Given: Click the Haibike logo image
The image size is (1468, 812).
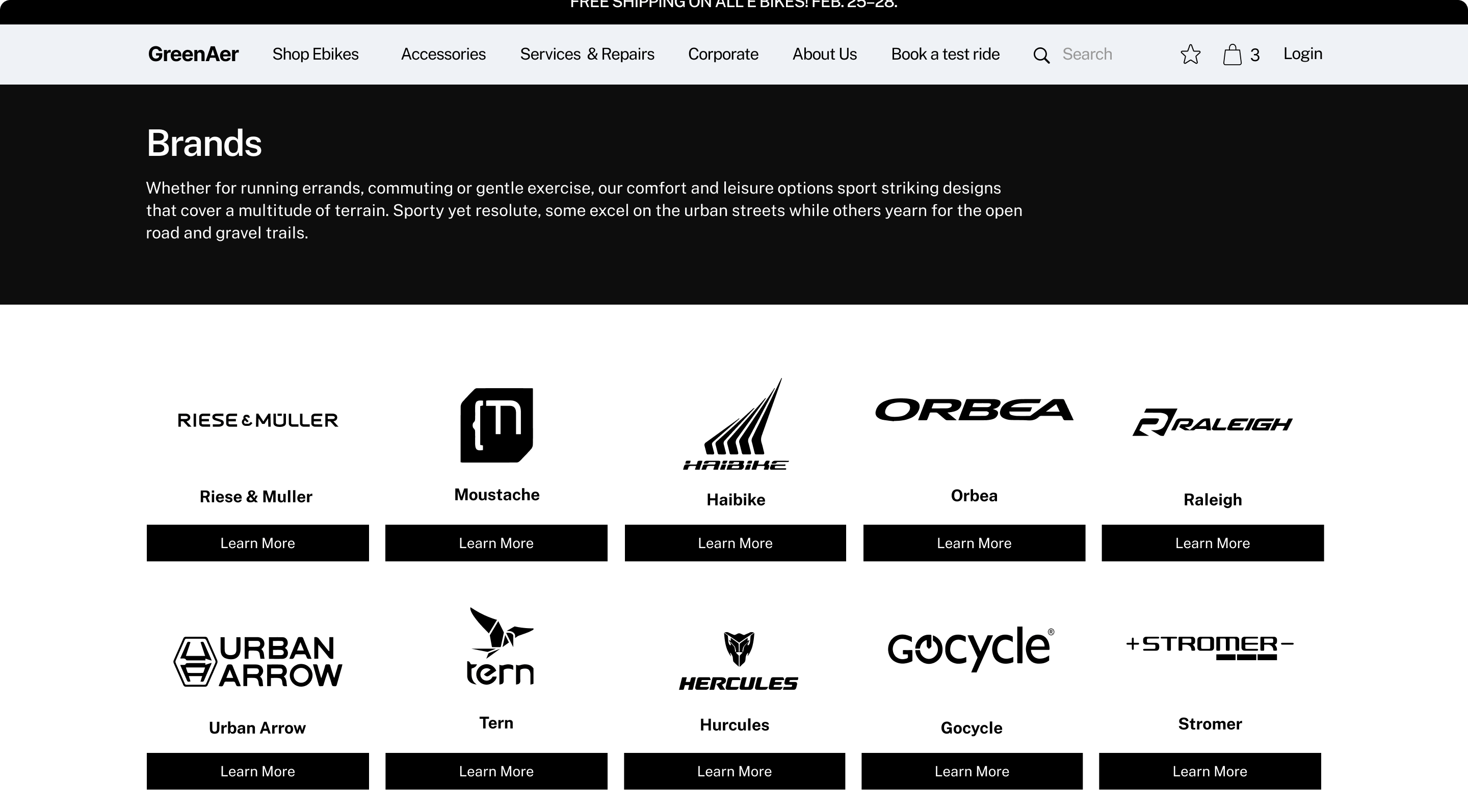Looking at the screenshot, I should click(x=736, y=425).
